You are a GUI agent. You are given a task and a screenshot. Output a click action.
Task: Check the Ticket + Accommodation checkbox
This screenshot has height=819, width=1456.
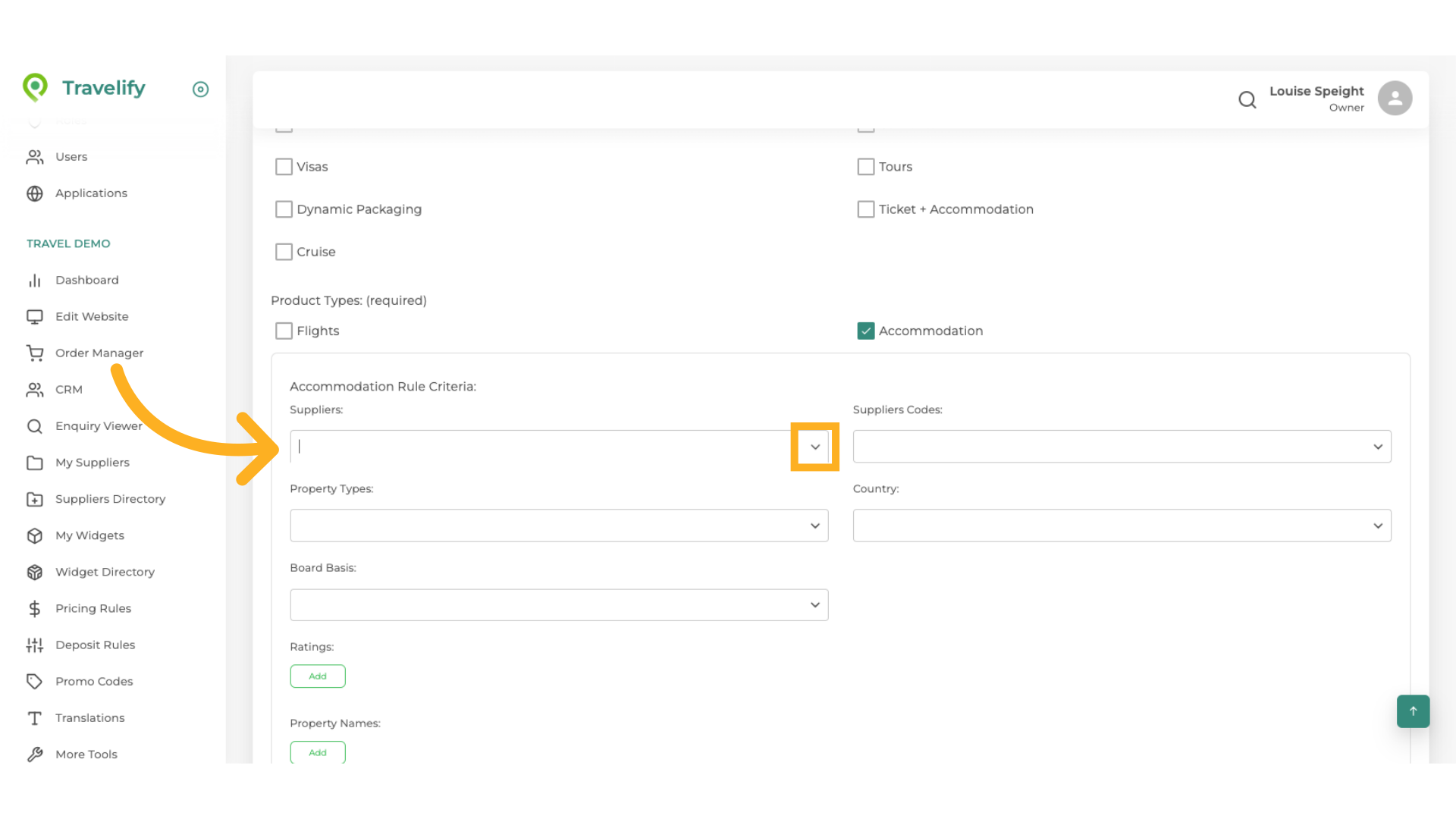pos(865,209)
